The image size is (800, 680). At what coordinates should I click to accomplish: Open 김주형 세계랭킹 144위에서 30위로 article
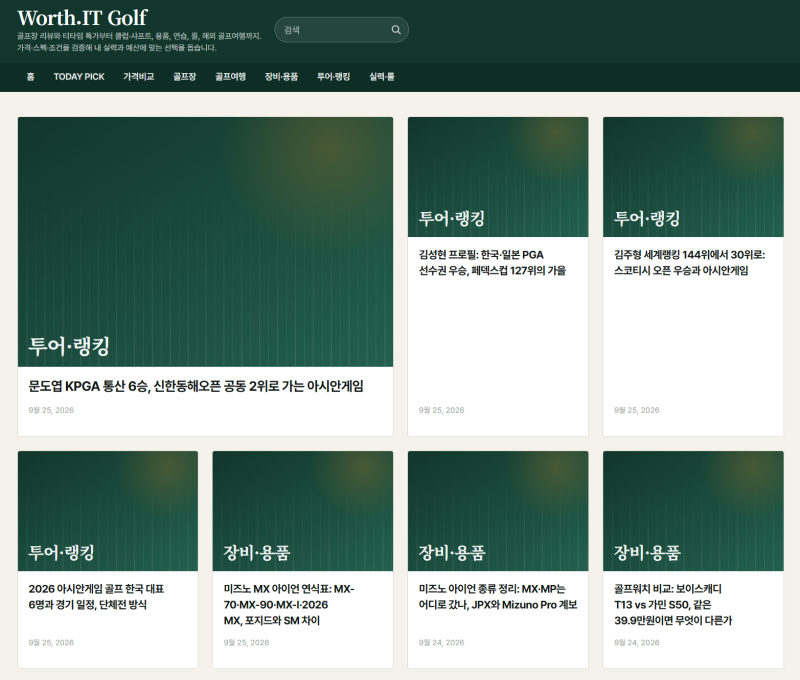point(689,262)
